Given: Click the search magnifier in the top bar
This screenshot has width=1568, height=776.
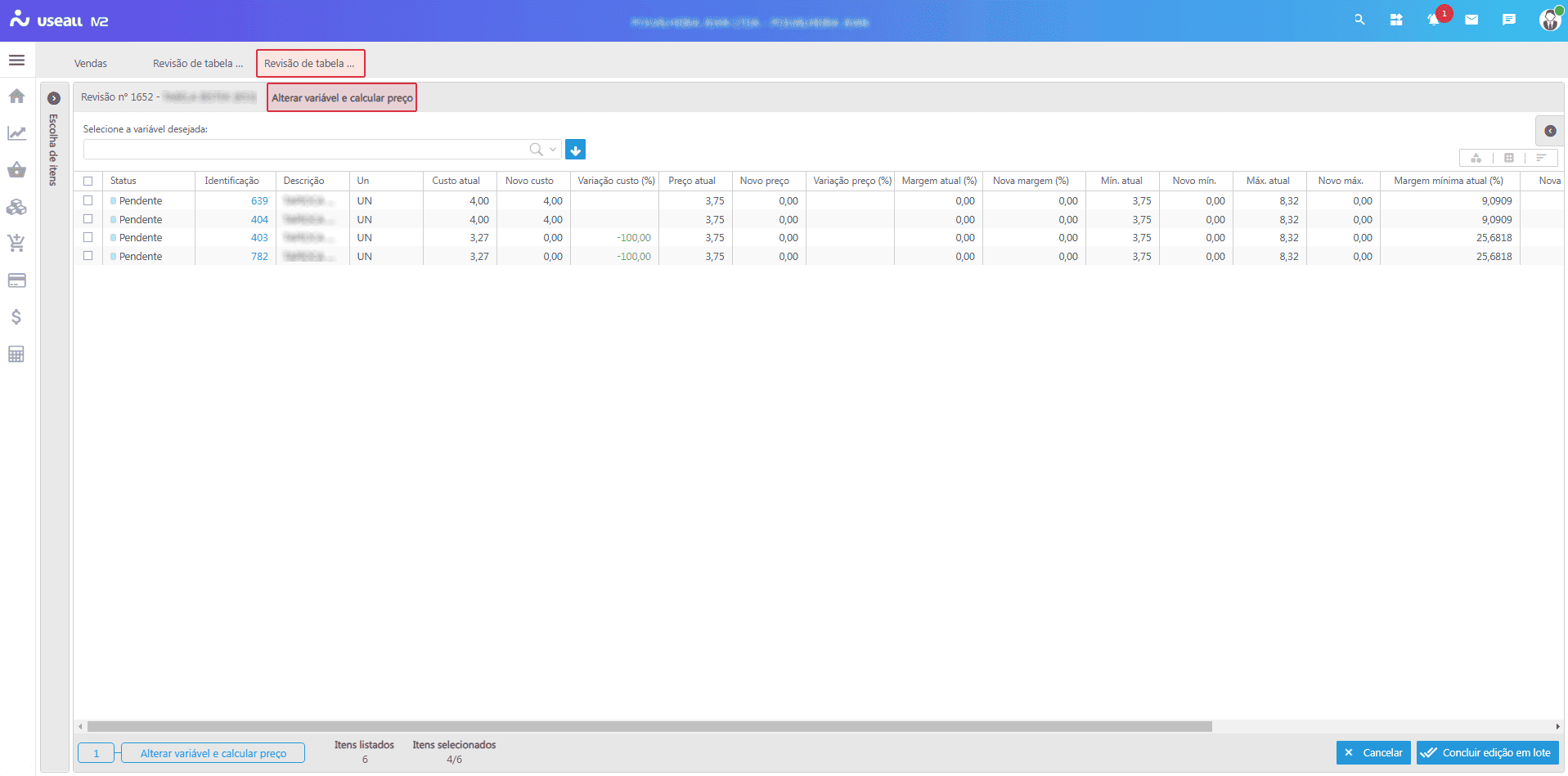Looking at the screenshot, I should [1359, 20].
